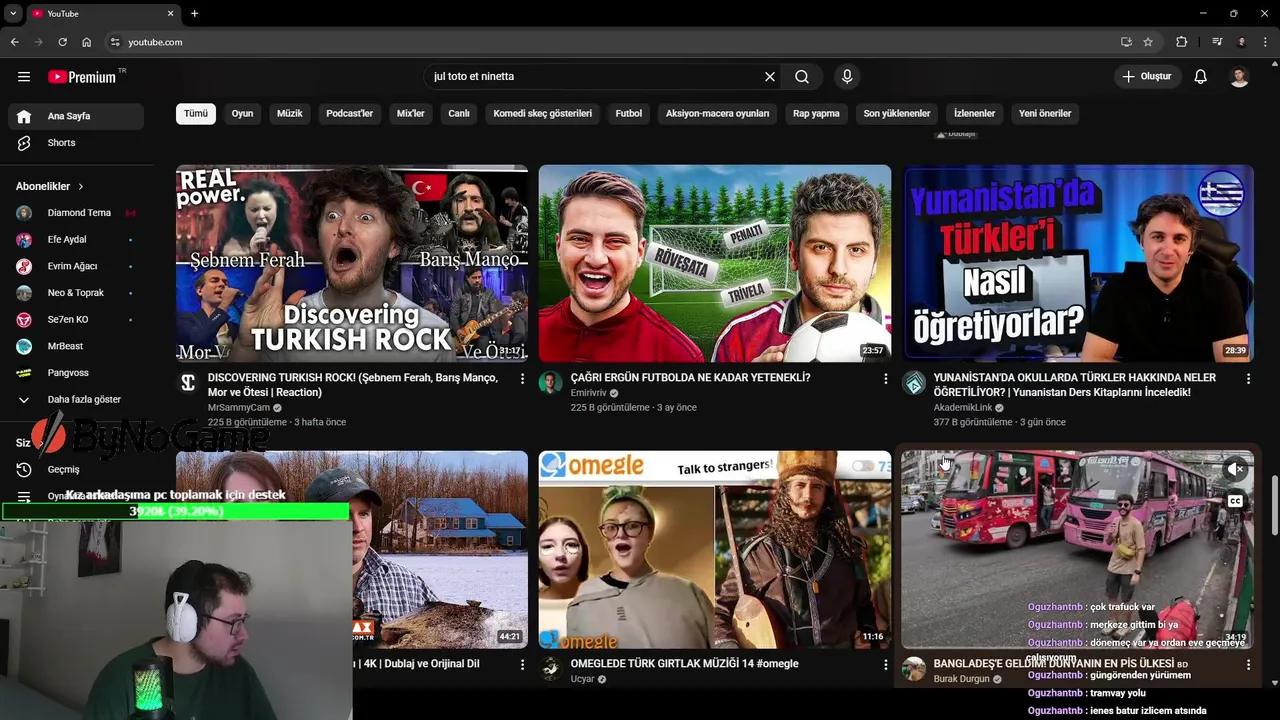
Task: Select the İzlenenler chip
Action: click(x=975, y=113)
